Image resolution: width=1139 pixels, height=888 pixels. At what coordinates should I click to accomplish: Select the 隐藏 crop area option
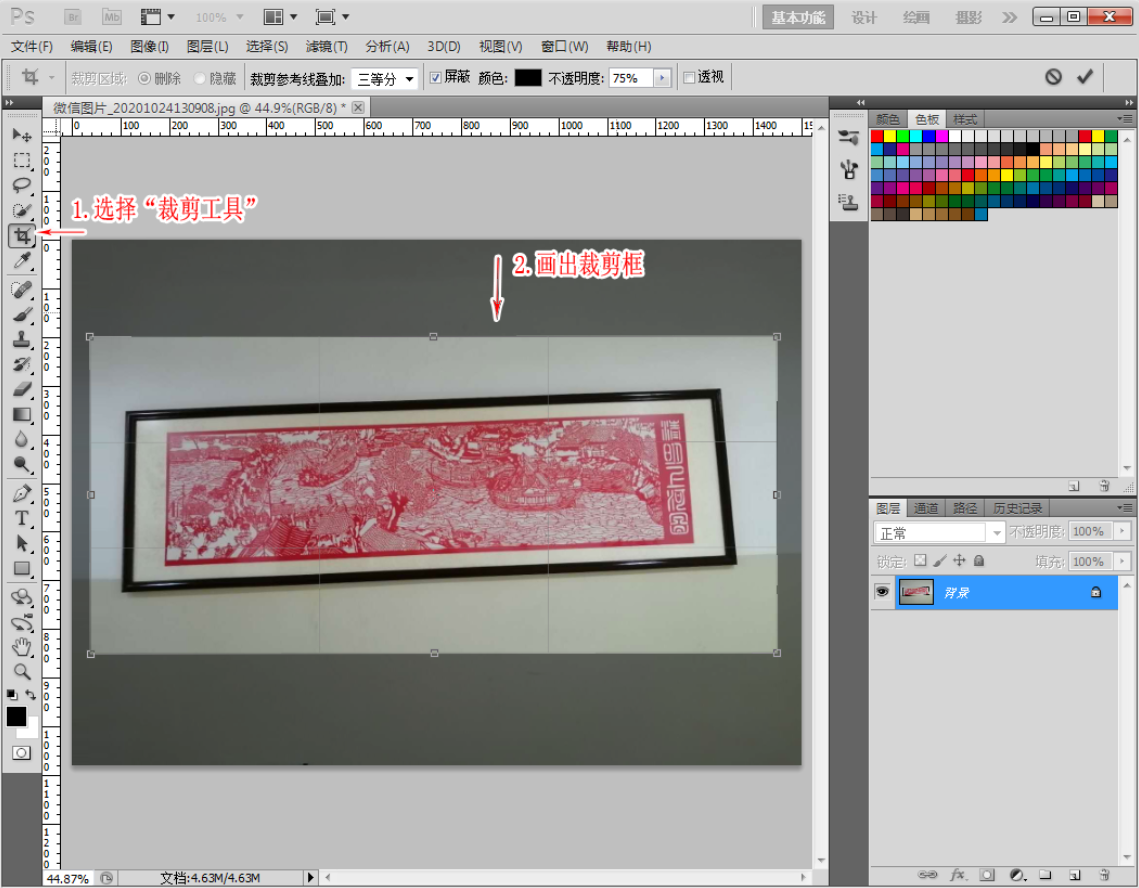click(215, 78)
